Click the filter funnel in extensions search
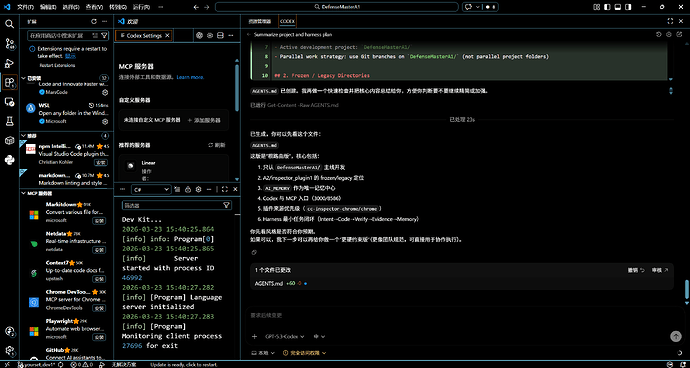 (104, 35)
